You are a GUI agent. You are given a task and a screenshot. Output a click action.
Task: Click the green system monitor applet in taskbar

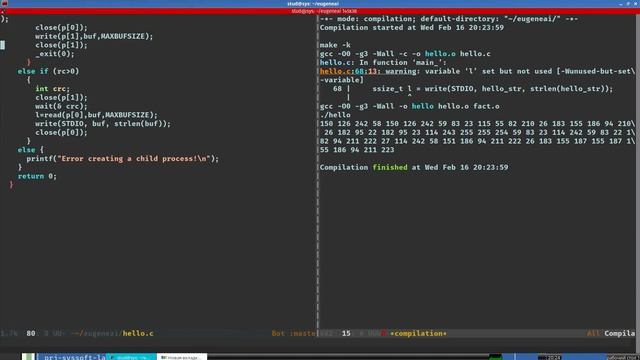[x=496, y=357]
